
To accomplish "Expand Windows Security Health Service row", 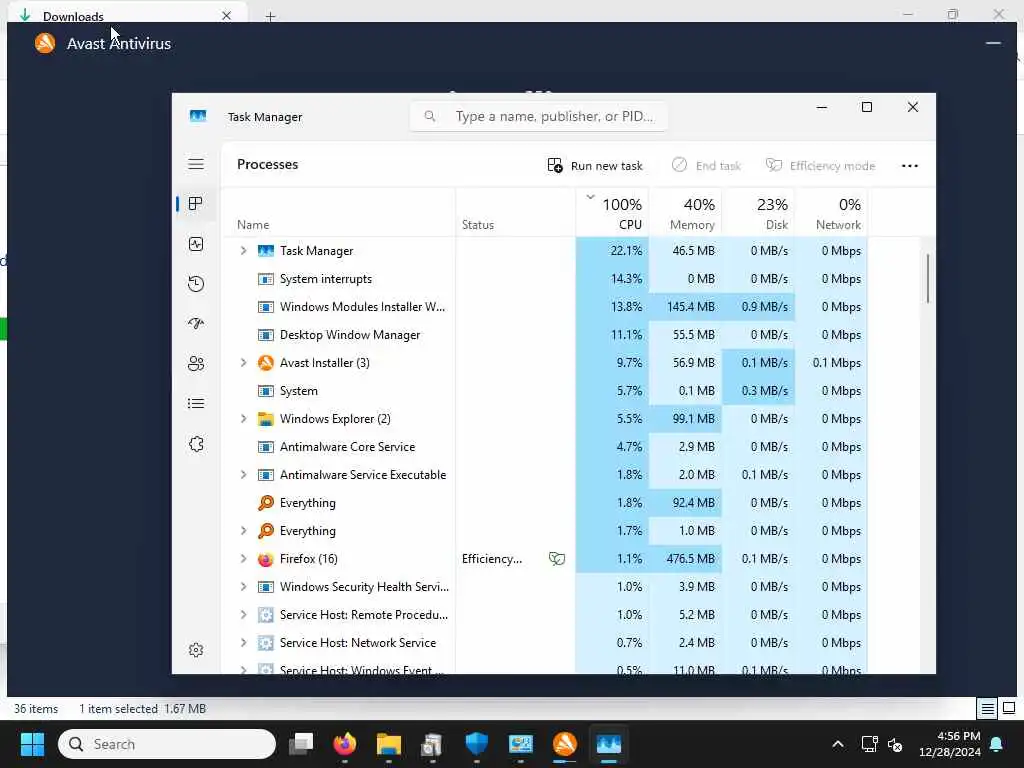I will 244,587.
